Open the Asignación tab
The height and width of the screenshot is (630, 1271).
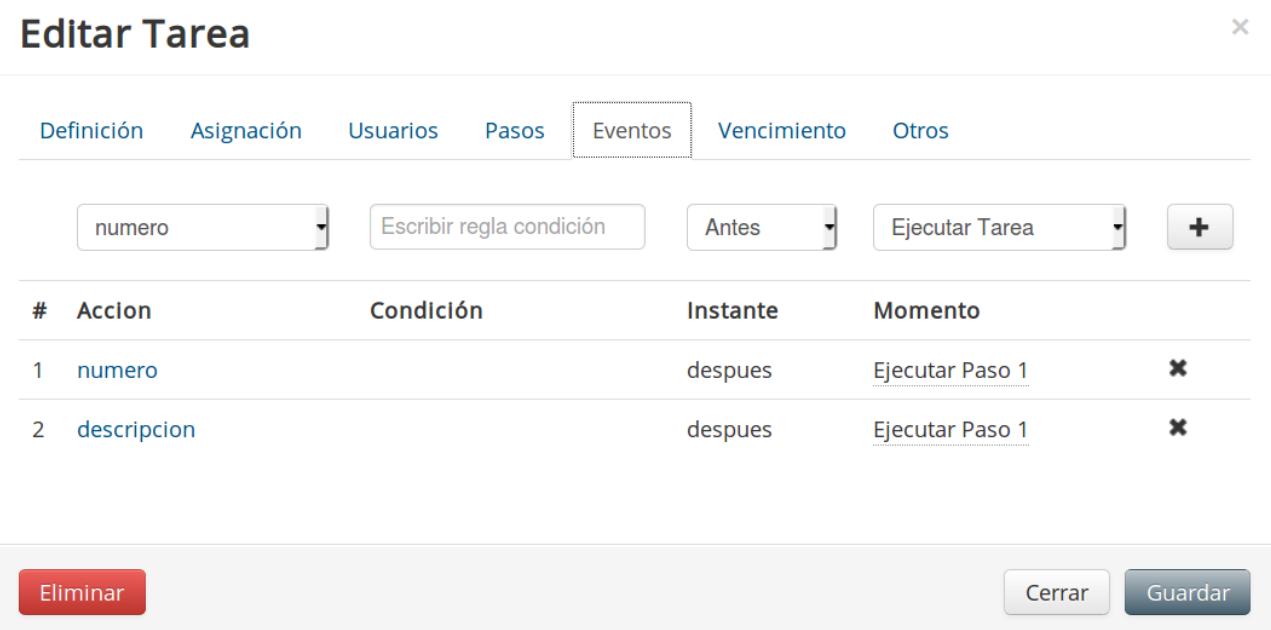[x=246, y=130]
